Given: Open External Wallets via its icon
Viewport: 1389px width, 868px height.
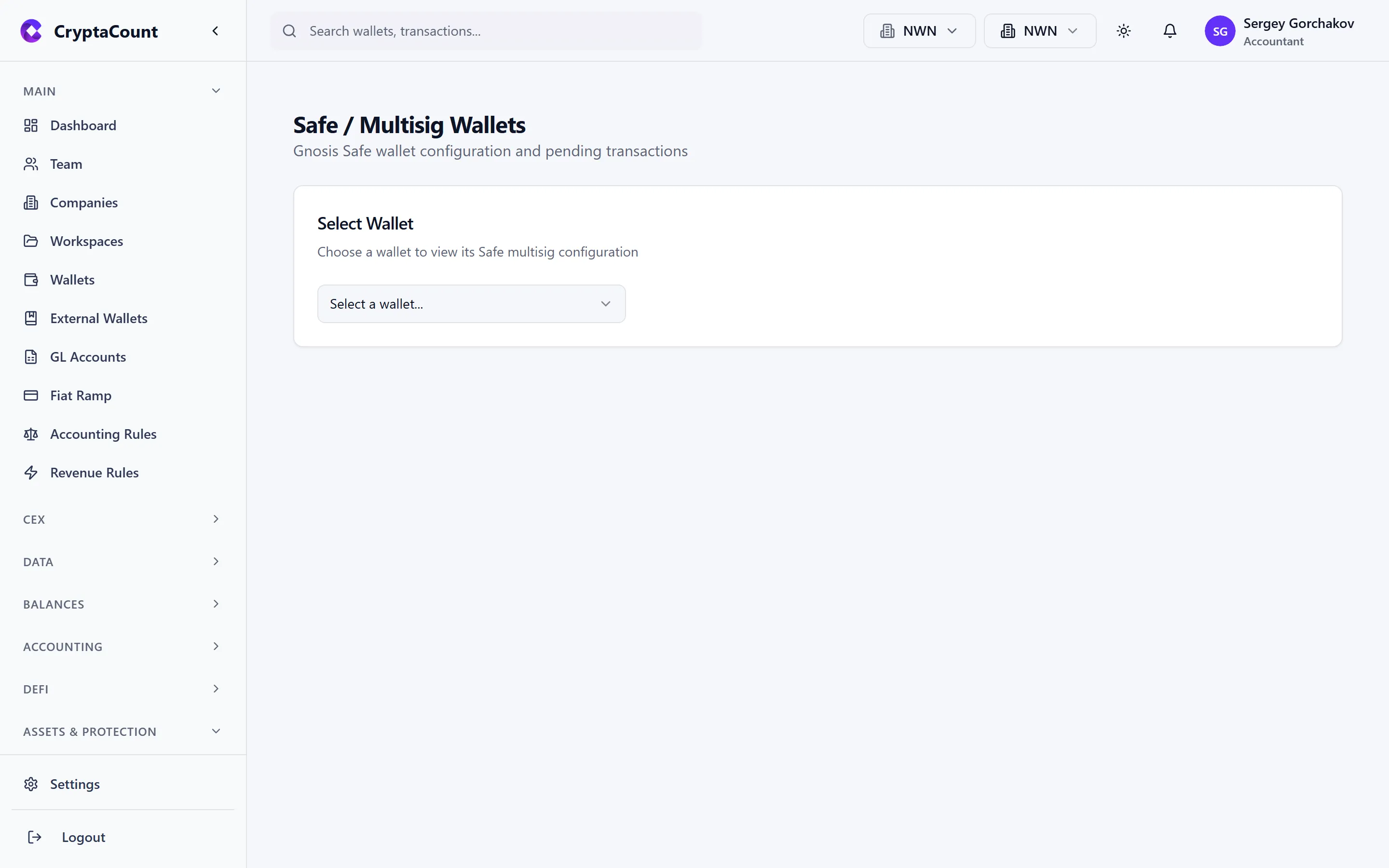Looking at the screenshot, I should click(x=31, y=318).
